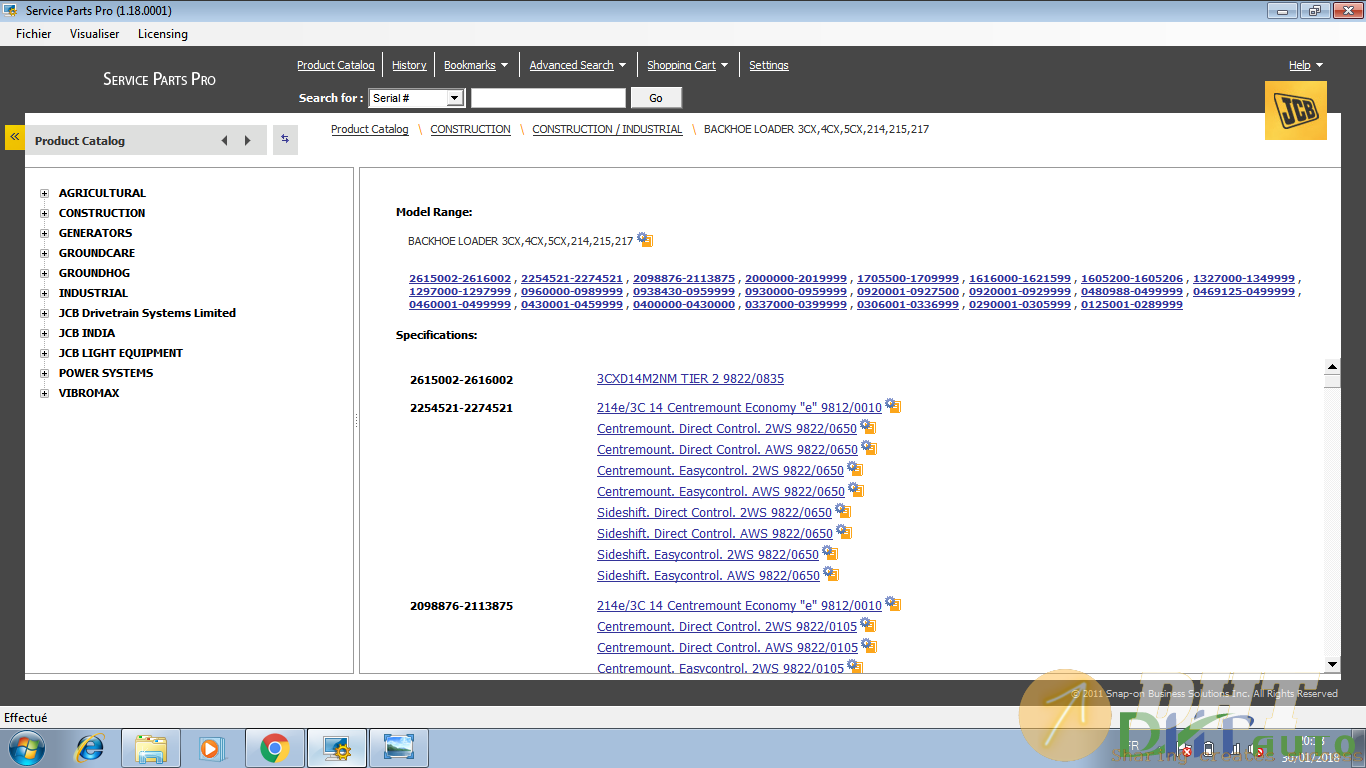The image size is (1366, 768).
Task: Open the media player taskbar icon
Action: point(212,748)
